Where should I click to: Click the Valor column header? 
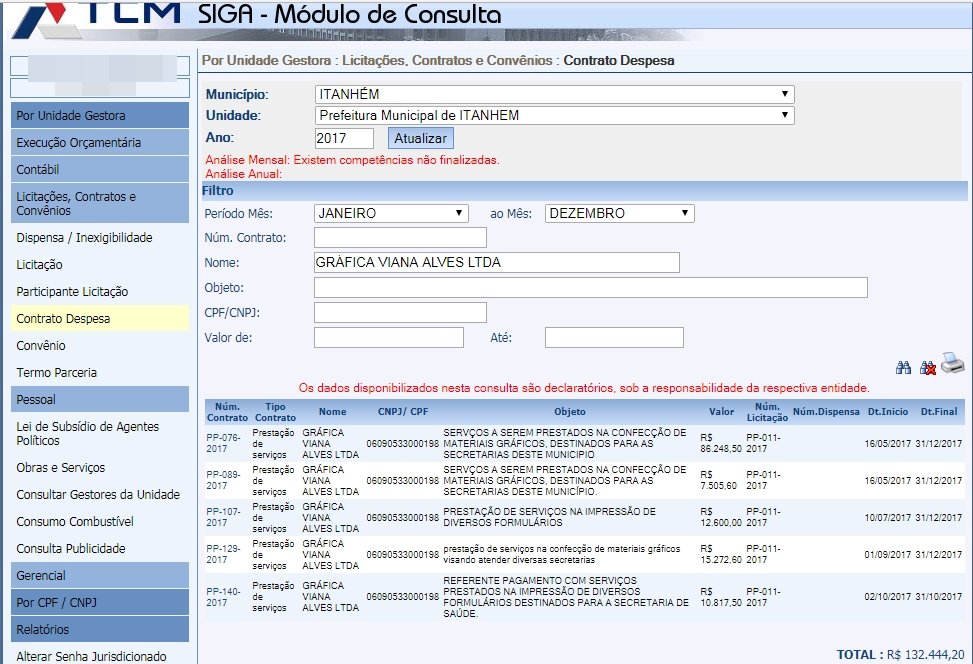click(721, 411)
